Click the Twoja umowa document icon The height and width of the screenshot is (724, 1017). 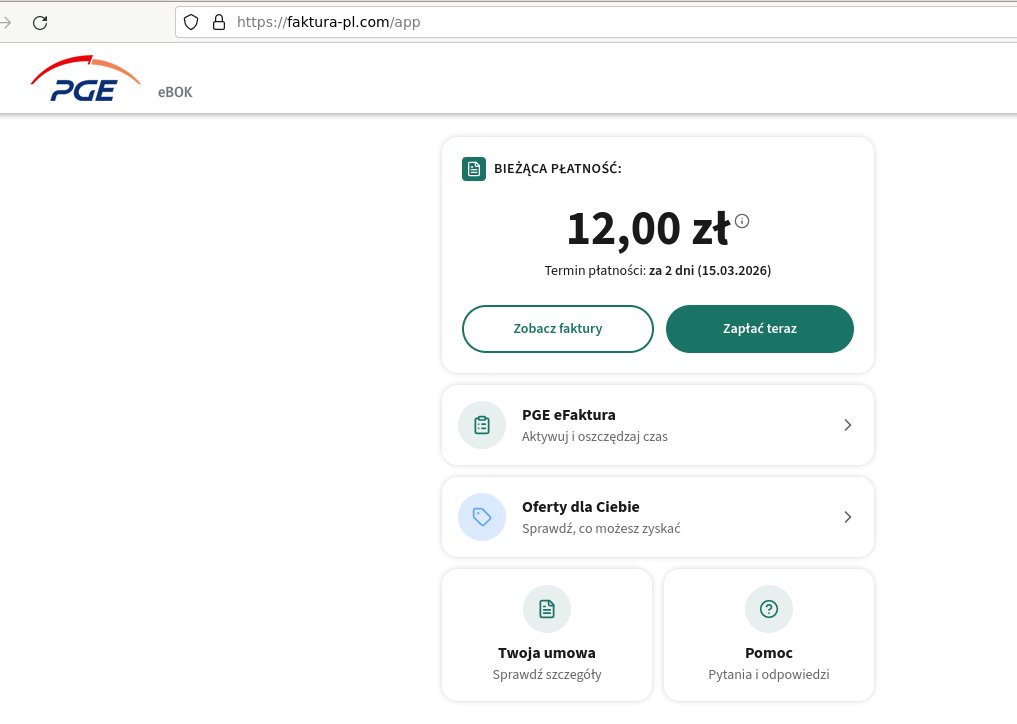547,609
